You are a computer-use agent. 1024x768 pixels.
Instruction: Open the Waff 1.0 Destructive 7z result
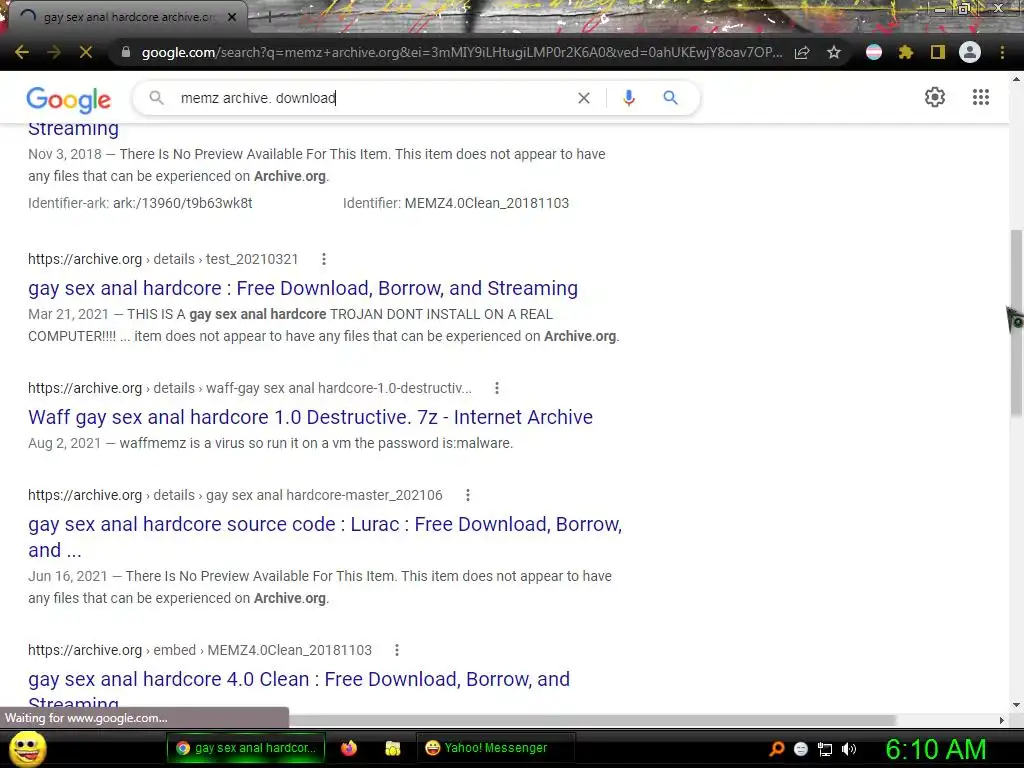pos(310,417)
